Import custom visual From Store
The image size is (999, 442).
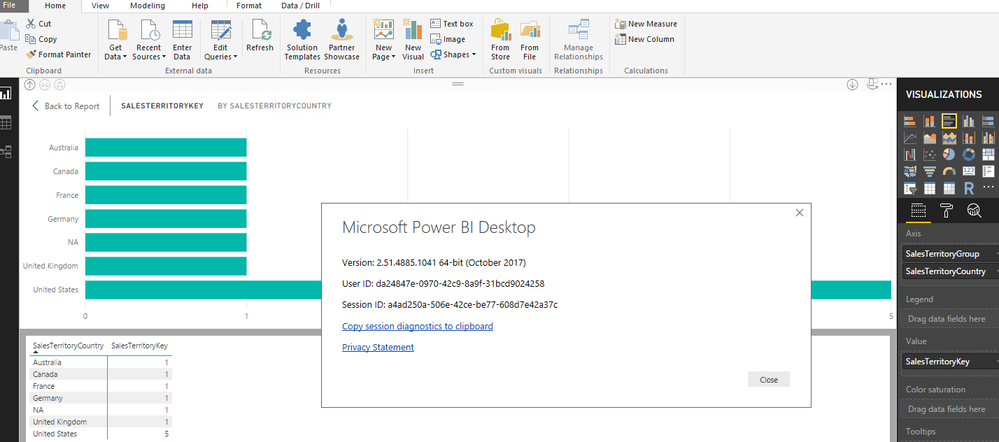click(x=500, y=40)
